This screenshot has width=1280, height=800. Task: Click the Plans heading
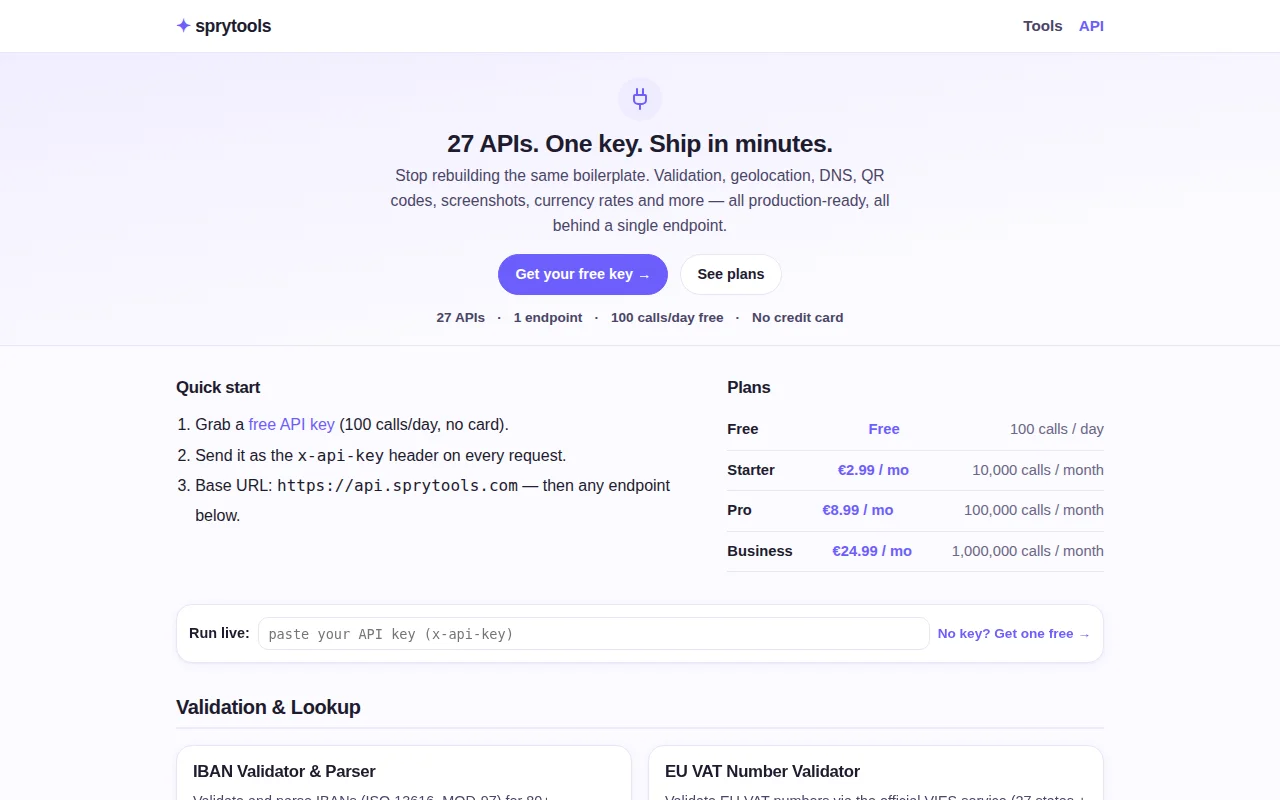click(749, 387)
